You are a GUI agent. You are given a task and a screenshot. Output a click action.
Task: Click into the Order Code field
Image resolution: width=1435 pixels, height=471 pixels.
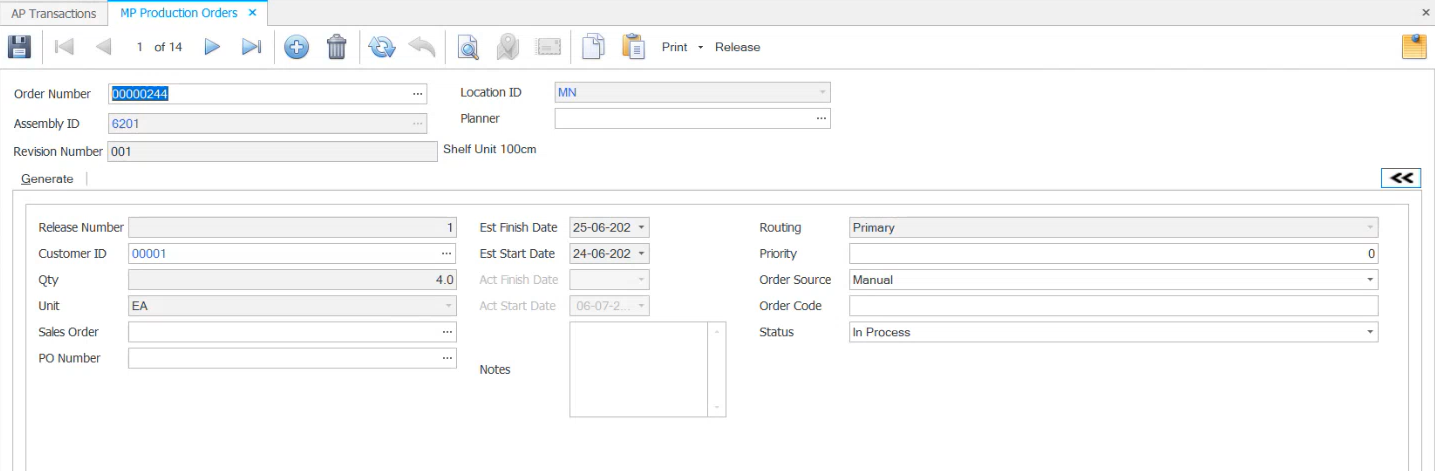[x=1112, y=306]
